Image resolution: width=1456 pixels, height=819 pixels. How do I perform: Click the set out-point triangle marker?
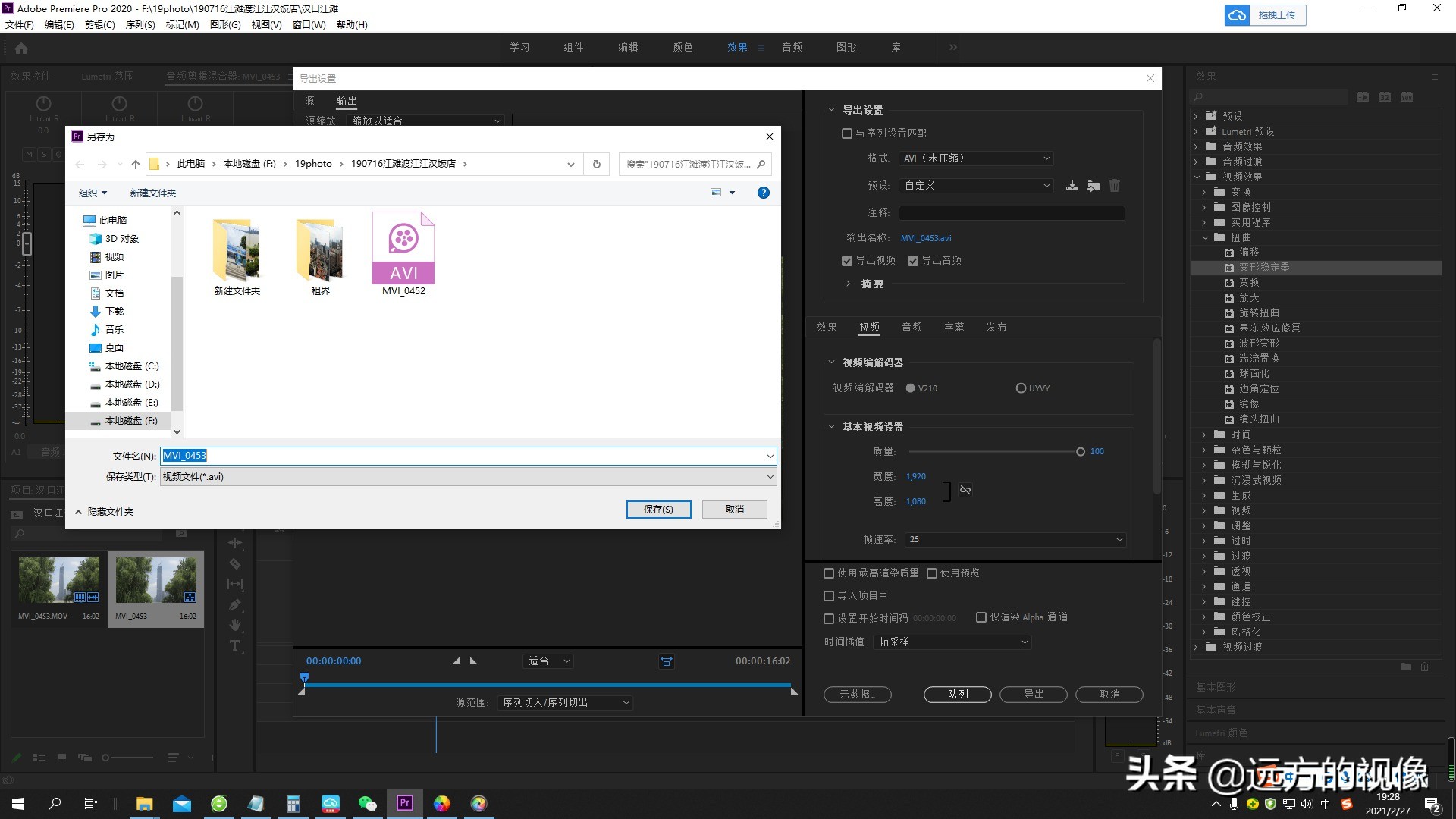pyautogui.click(x=473, y=661)
